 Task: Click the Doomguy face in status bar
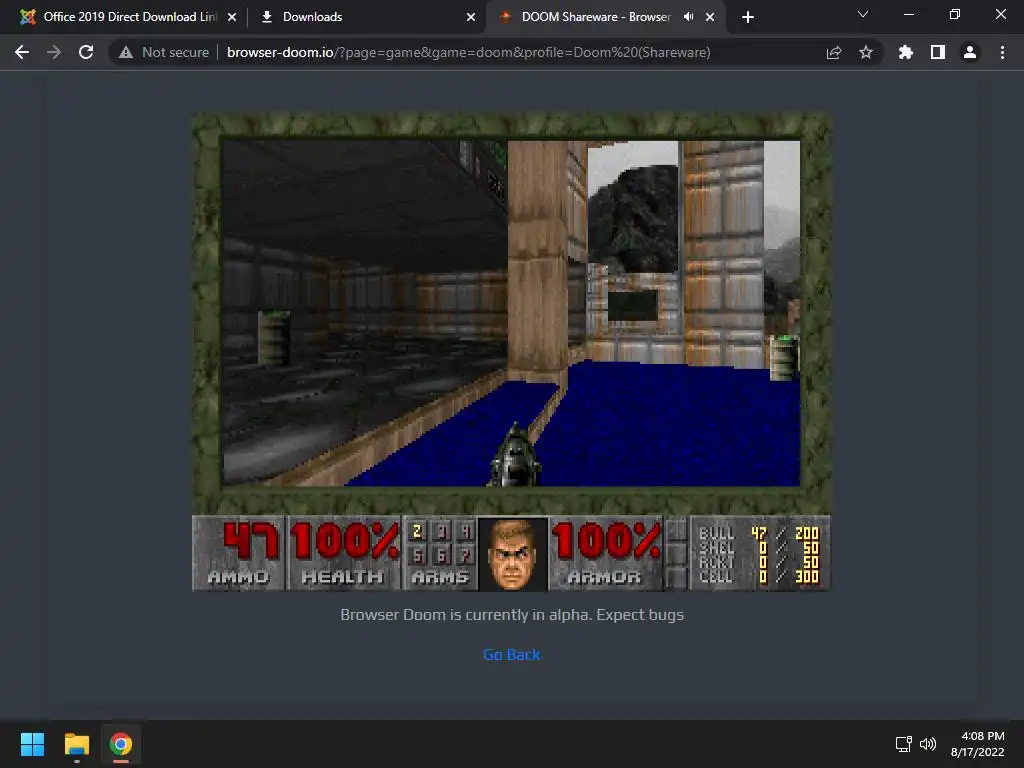pos(513,554)
